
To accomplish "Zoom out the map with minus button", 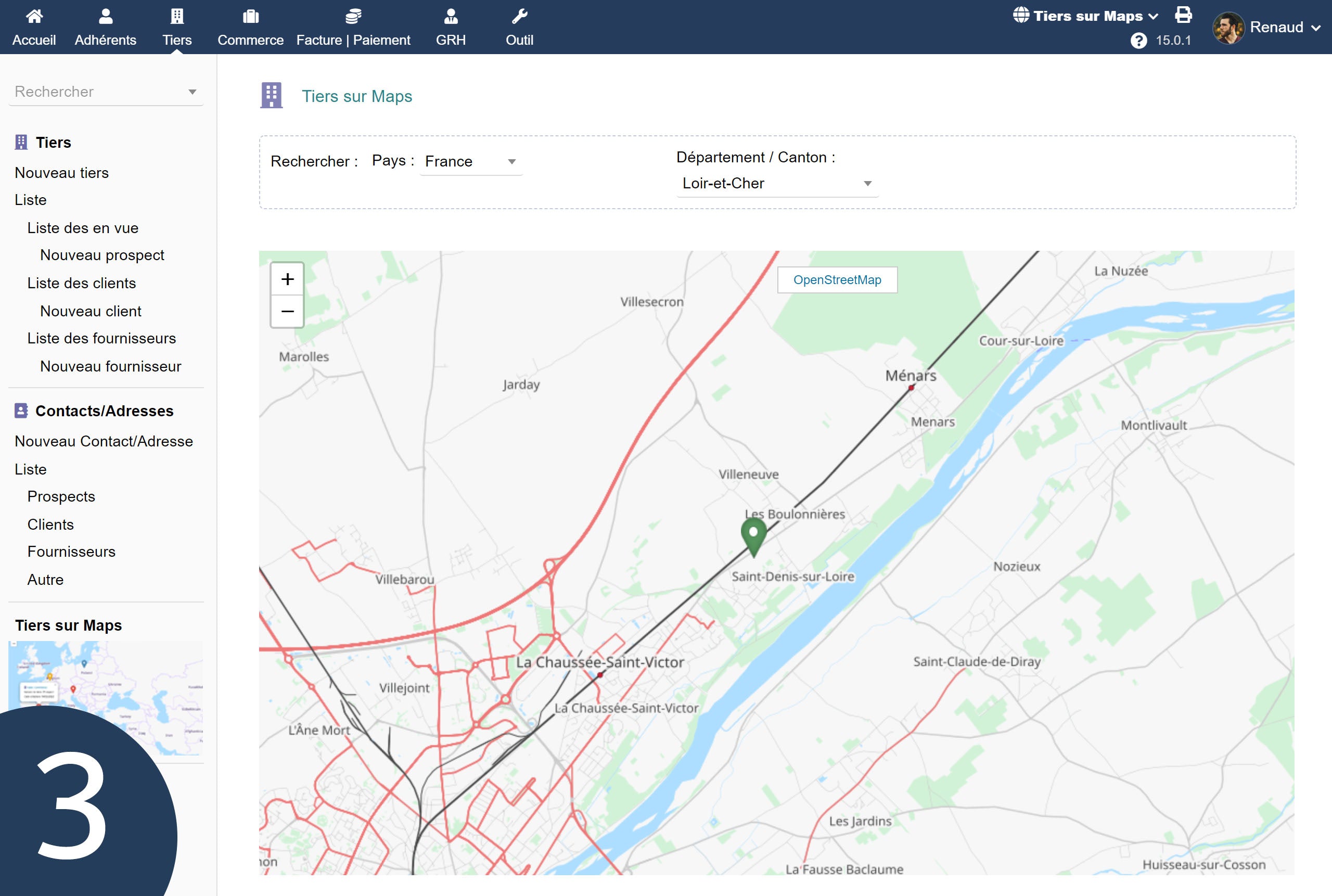I will pyautogui.click(x=287, y=312).
